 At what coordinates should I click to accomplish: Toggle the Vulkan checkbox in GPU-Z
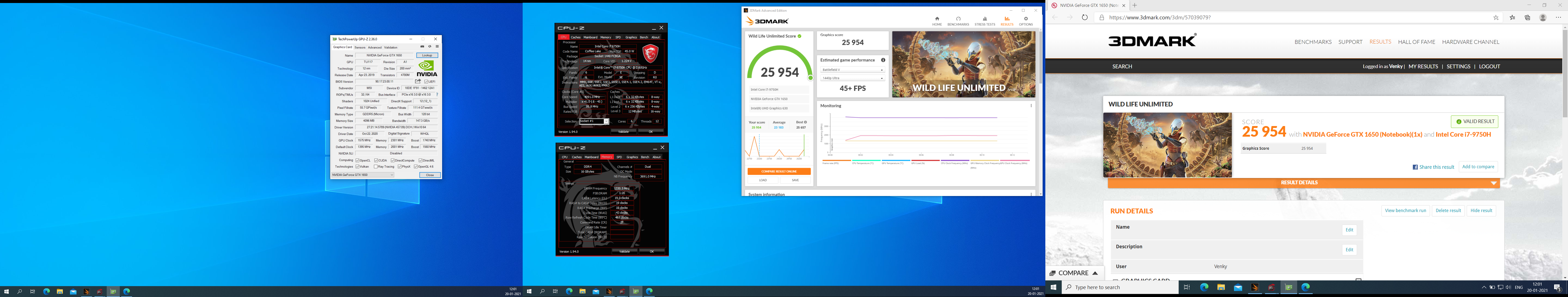click(x=357, y=167)
